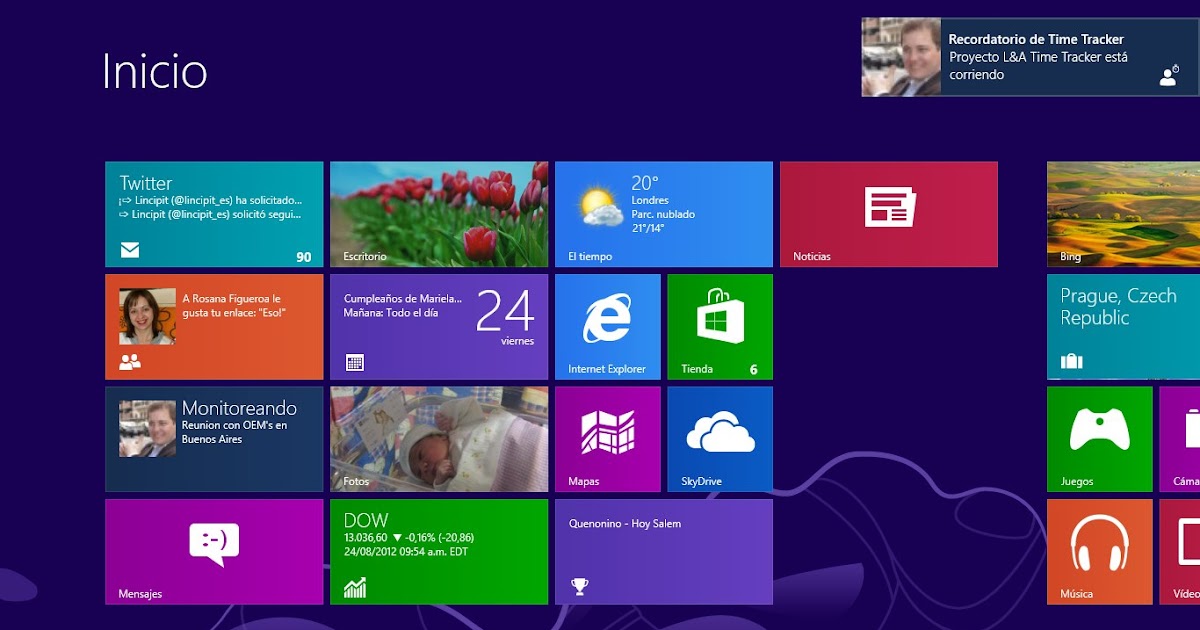Click "Proyecto L&A Time Tracker está corriendo" message
Image resolution: width=1200 pixels, height=630 pixels.
click(x=1038, y=66)
